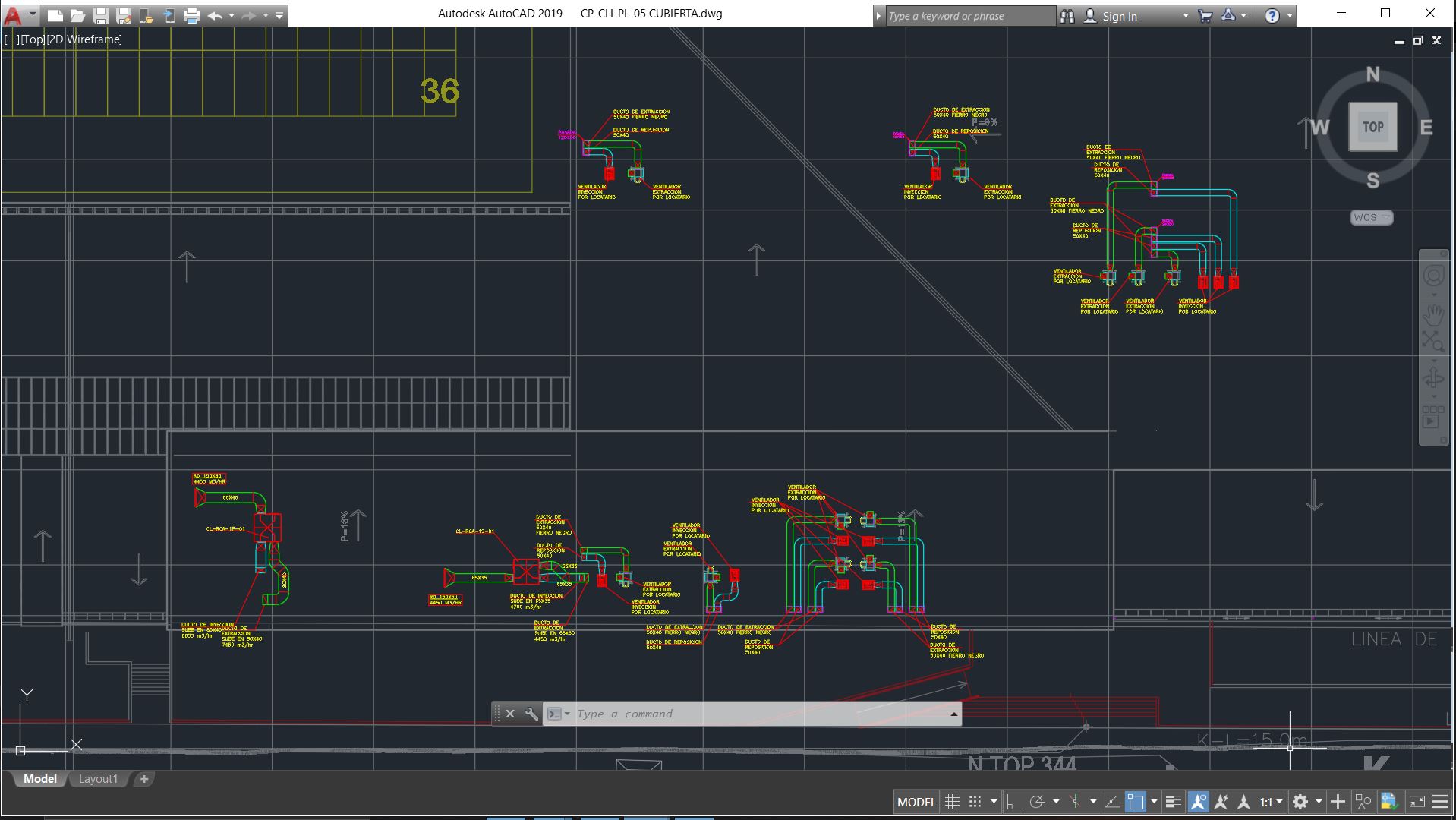Click the TOP face of ViewCube
Viewport: 1456px width, 820px height.
(x=1372, y=127)
